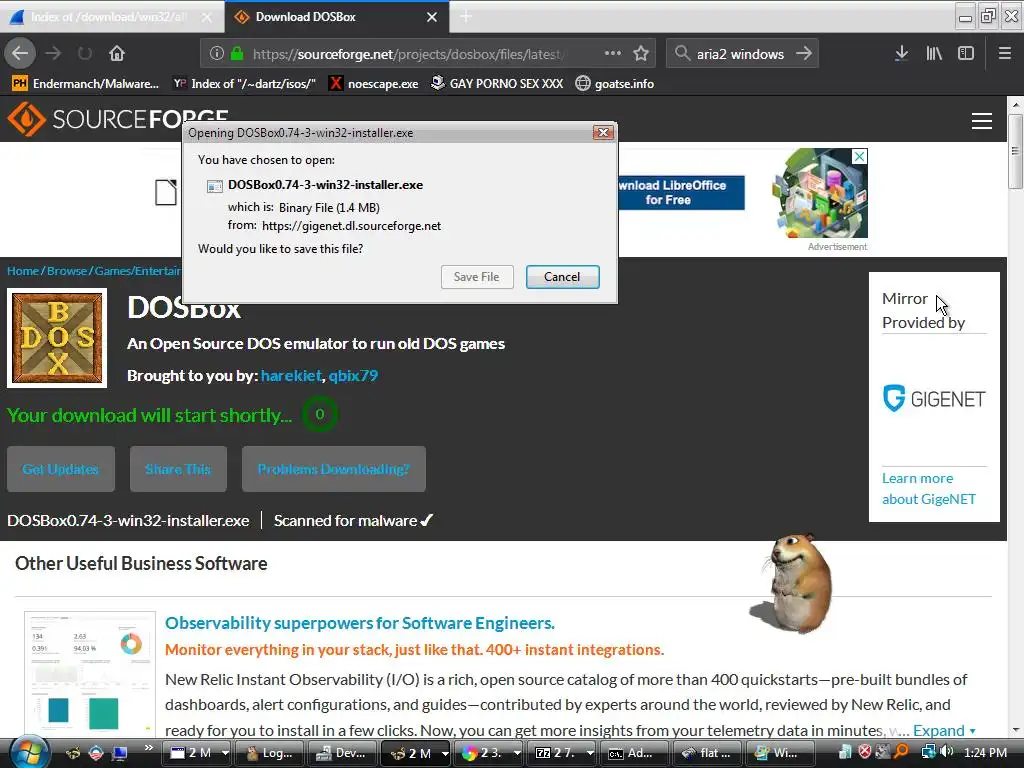The width and height of the screenshot is (1024, 768).
Task: Close the LibreOffice advertisement with X
Action: [x=859, y=156]
